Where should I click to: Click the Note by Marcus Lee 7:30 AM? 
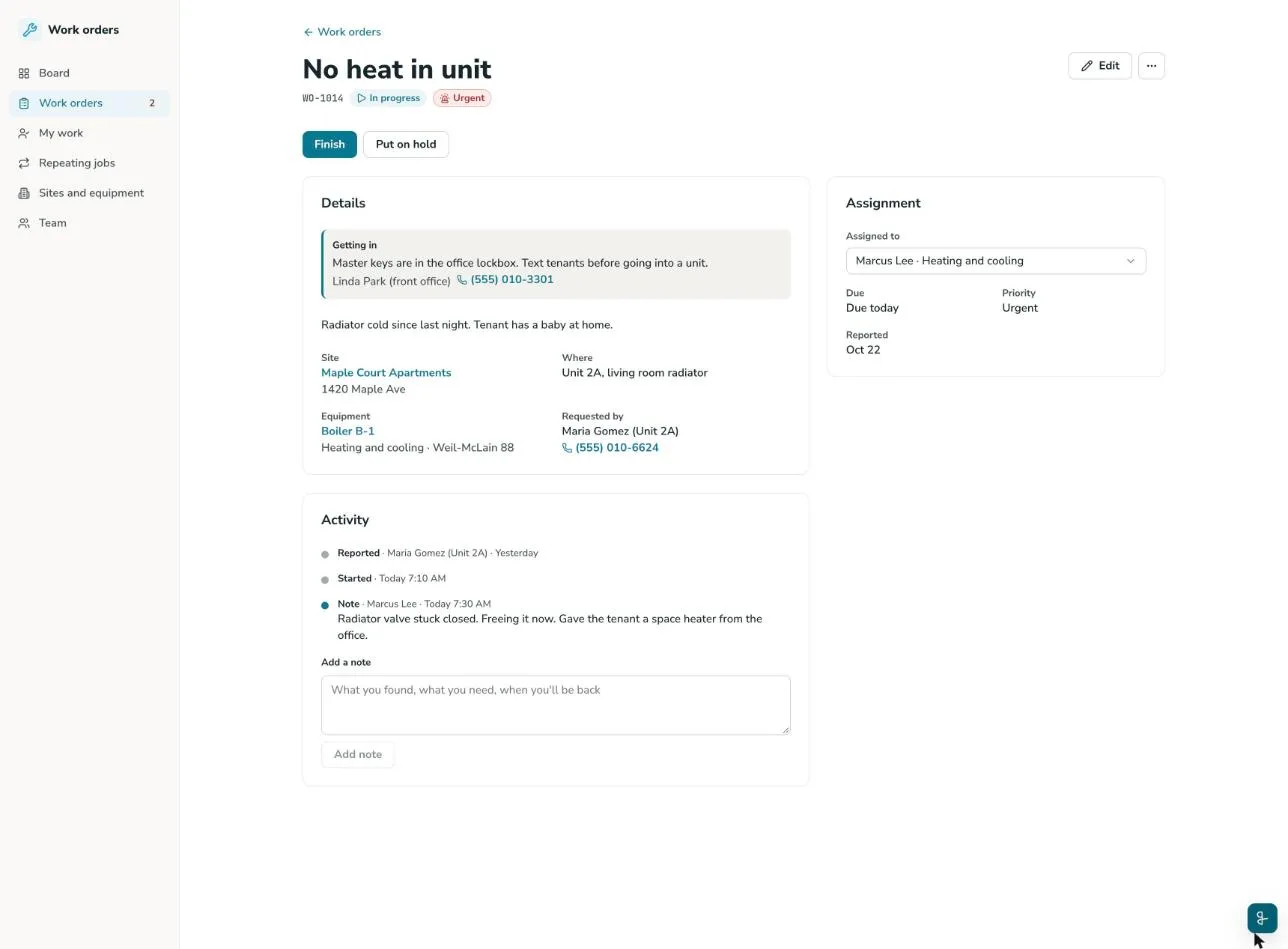tap(414, 604)
